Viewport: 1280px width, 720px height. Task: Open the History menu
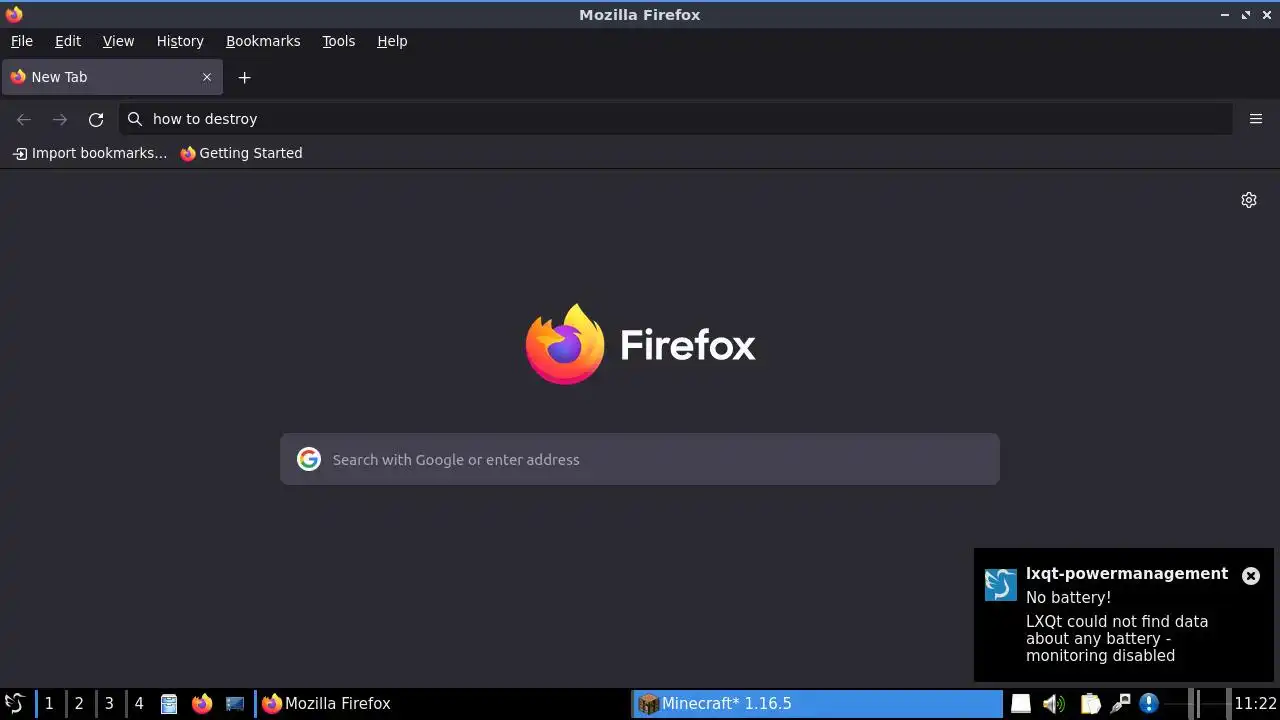tap(180, 41)
